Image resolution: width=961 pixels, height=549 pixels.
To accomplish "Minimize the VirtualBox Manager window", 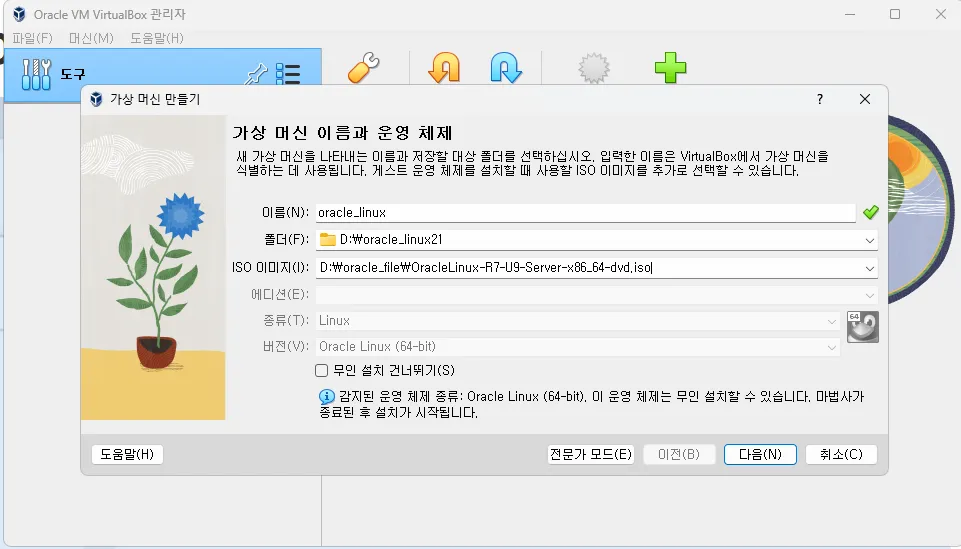I will tap(849, 14).
